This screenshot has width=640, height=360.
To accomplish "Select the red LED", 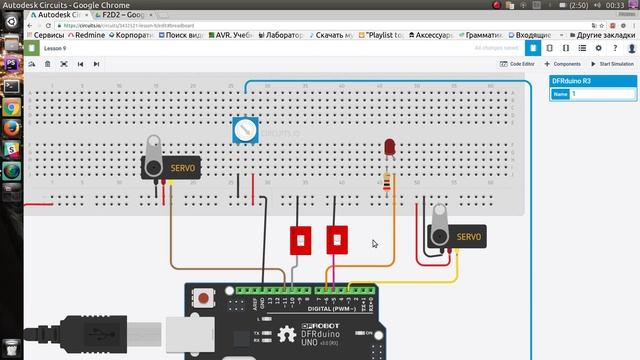I will point(389,148).
